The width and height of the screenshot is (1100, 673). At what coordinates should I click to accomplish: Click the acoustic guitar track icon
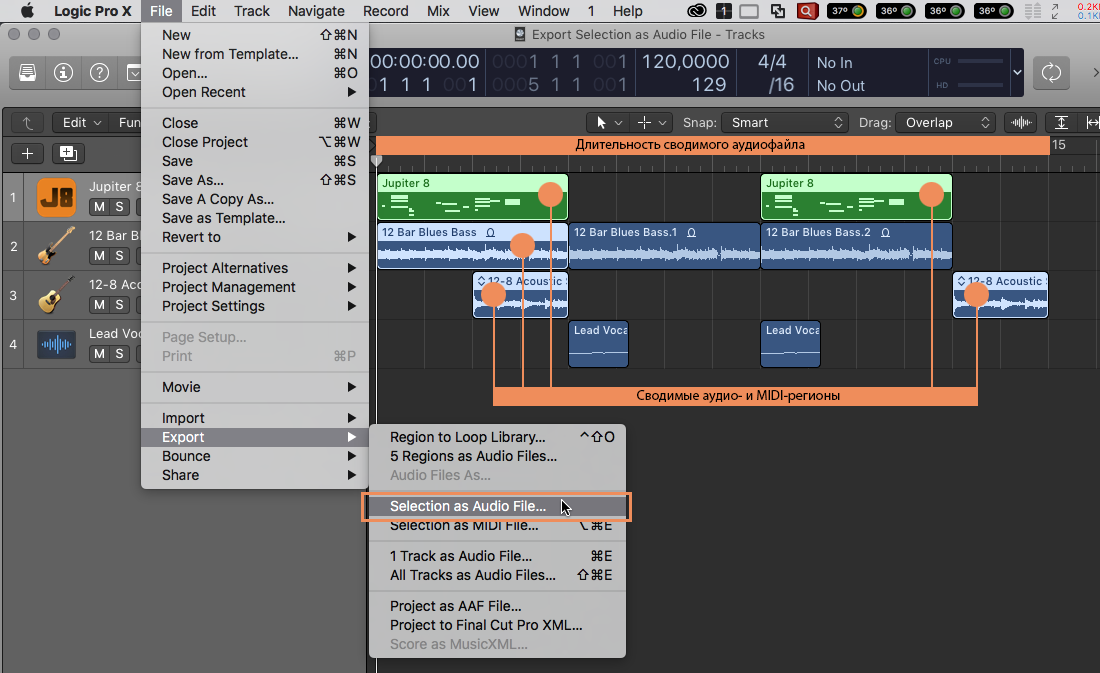56,295
